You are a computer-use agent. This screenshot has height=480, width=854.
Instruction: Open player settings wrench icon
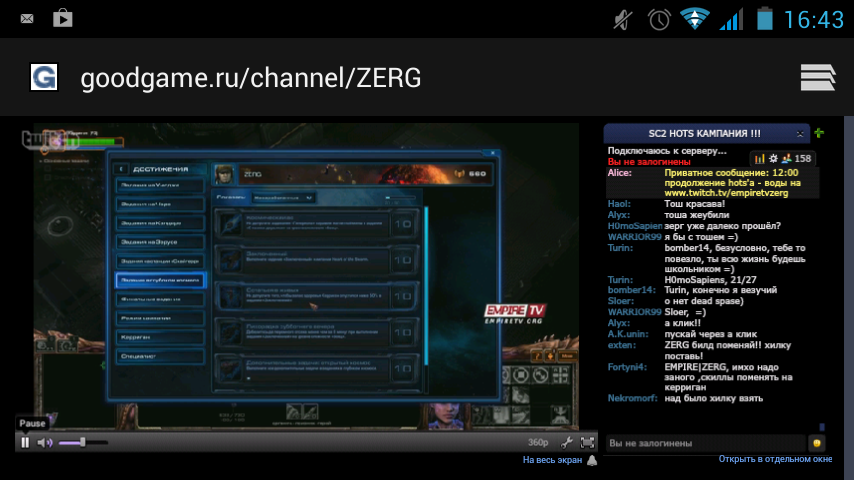(567, 442)
